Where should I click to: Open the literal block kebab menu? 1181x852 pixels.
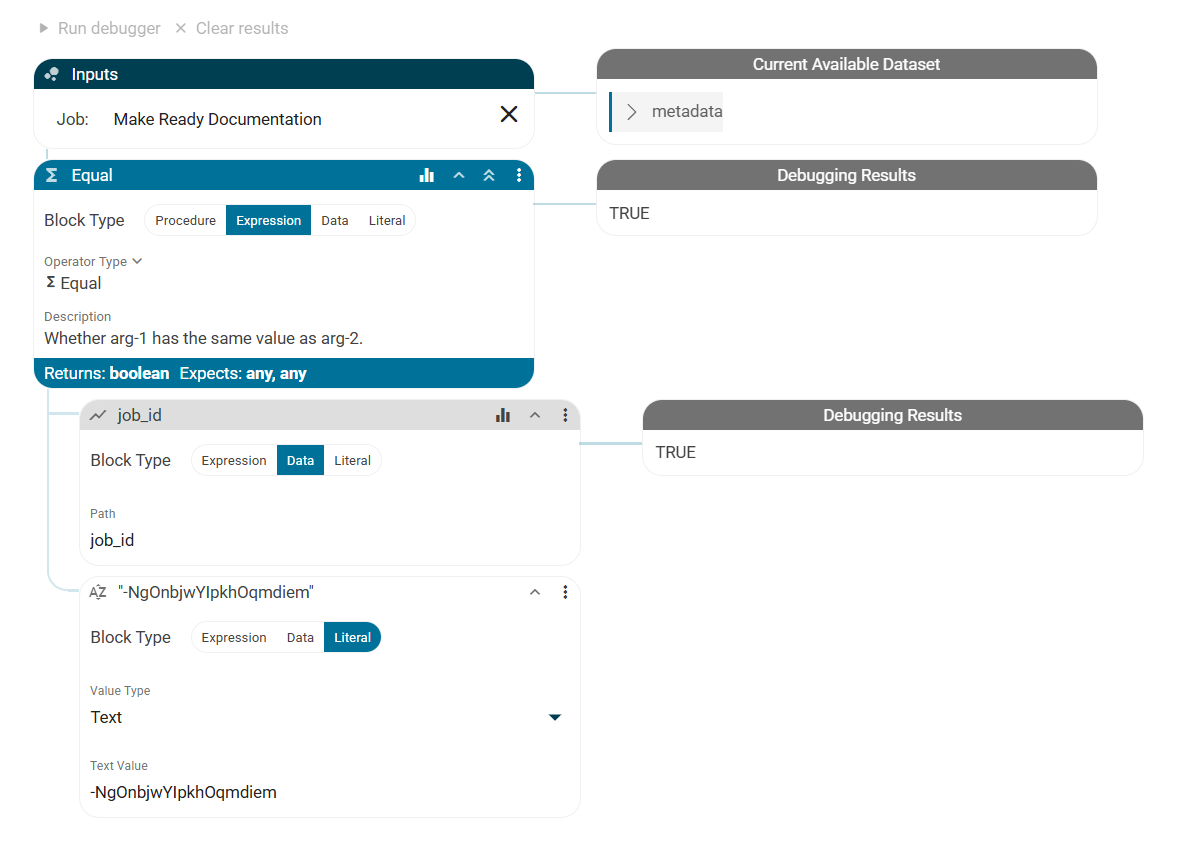565,592
